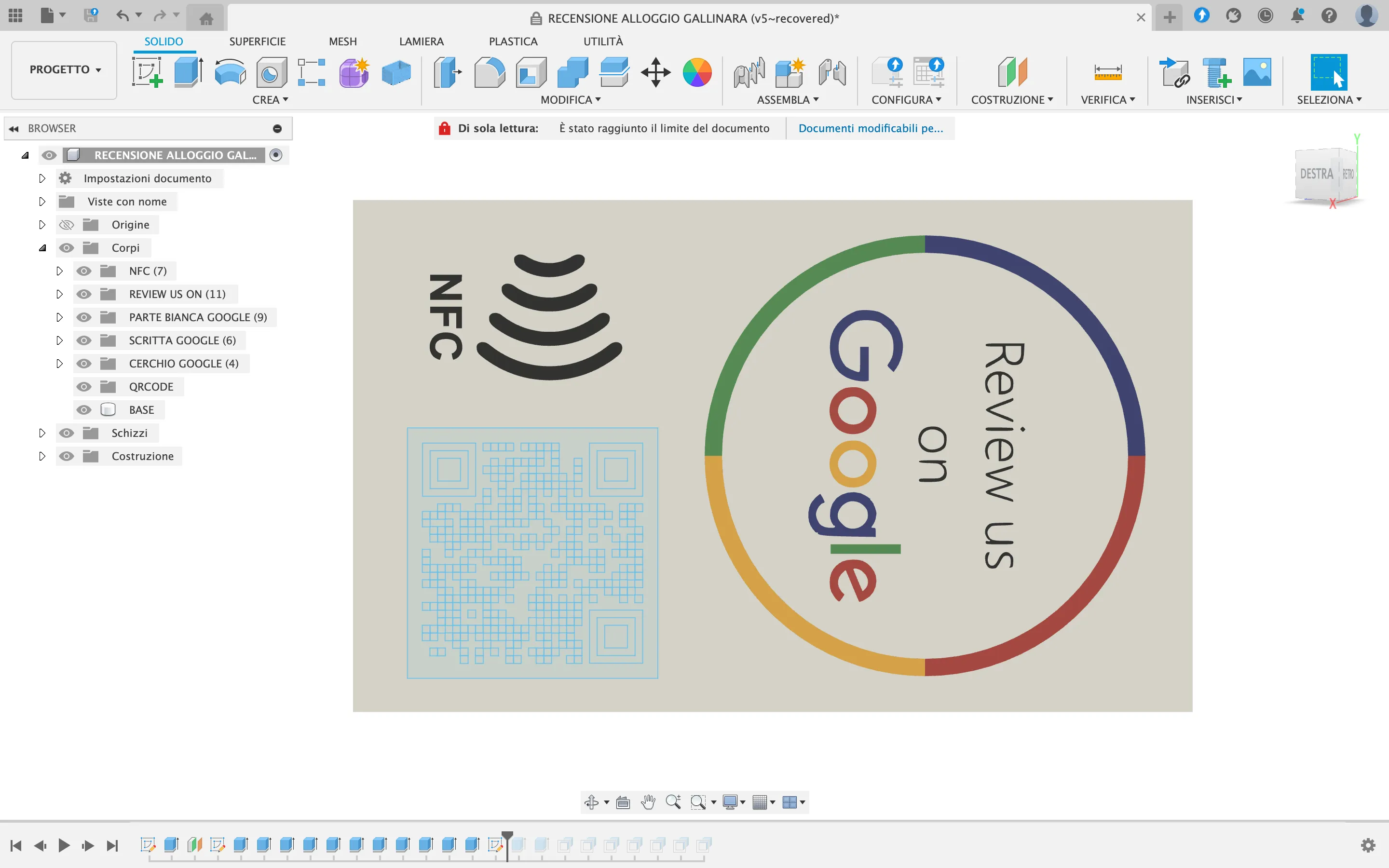Select the Crea schizzo tool
Screen dimensions: 1389x868
[148, 73]
